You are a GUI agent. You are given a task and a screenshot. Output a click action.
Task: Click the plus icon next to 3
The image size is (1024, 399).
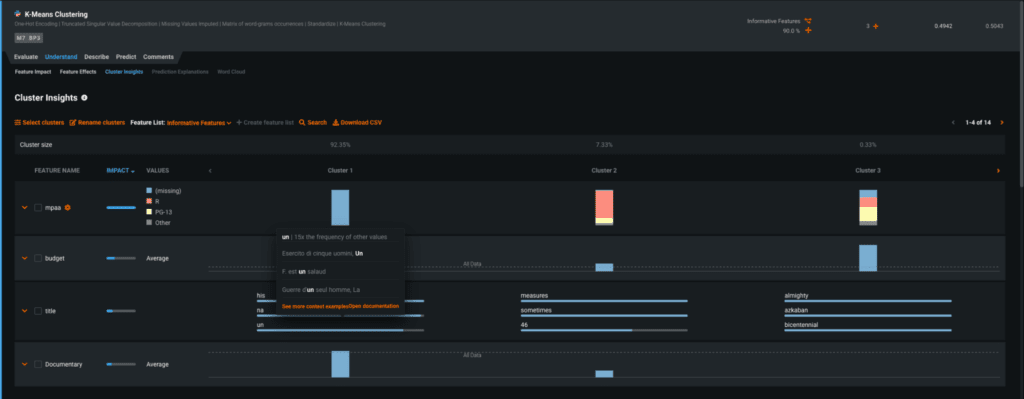(876, 26)
